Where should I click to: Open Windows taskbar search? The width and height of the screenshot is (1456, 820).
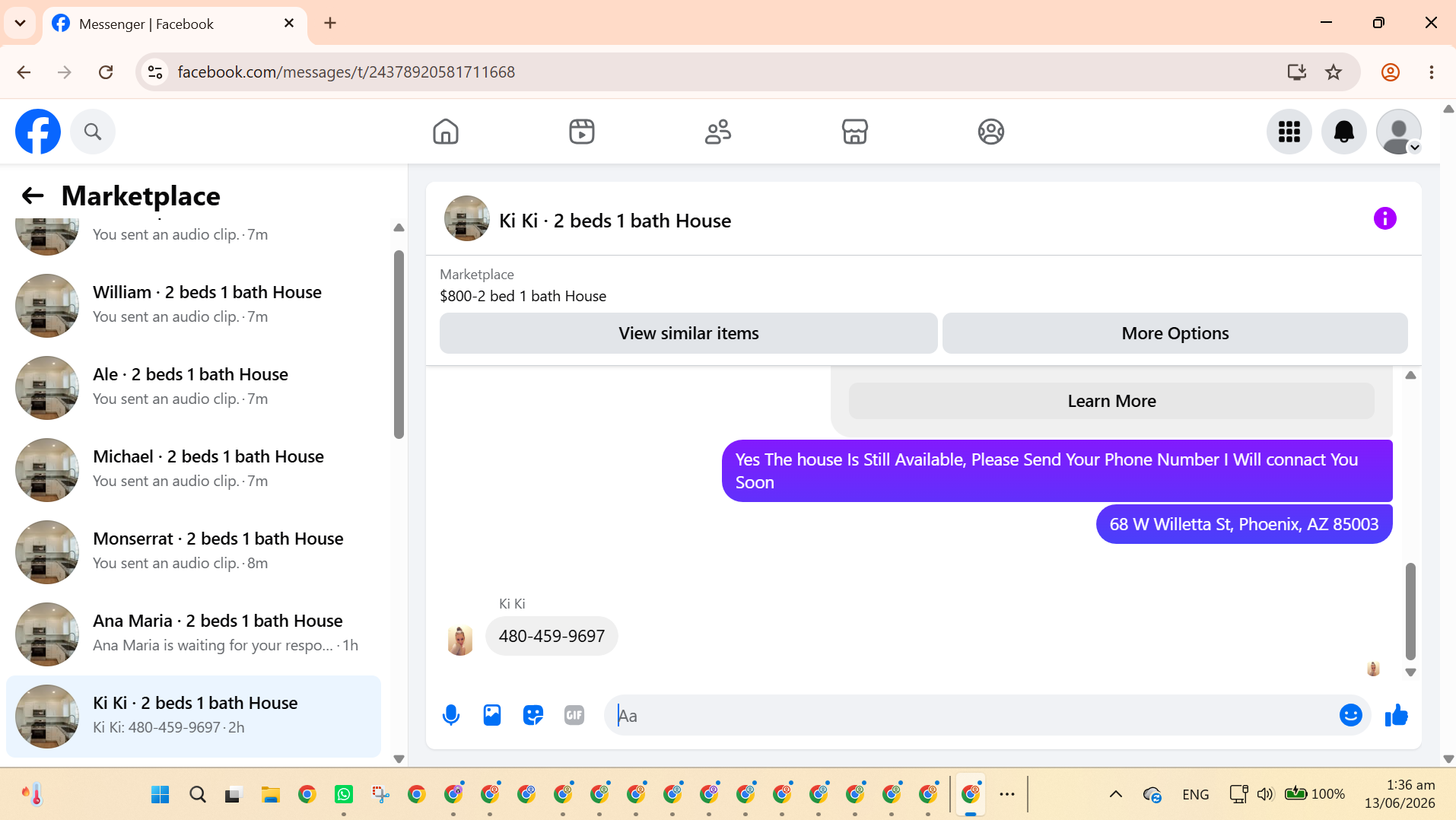pyautogui.click(x=198, y=794)
